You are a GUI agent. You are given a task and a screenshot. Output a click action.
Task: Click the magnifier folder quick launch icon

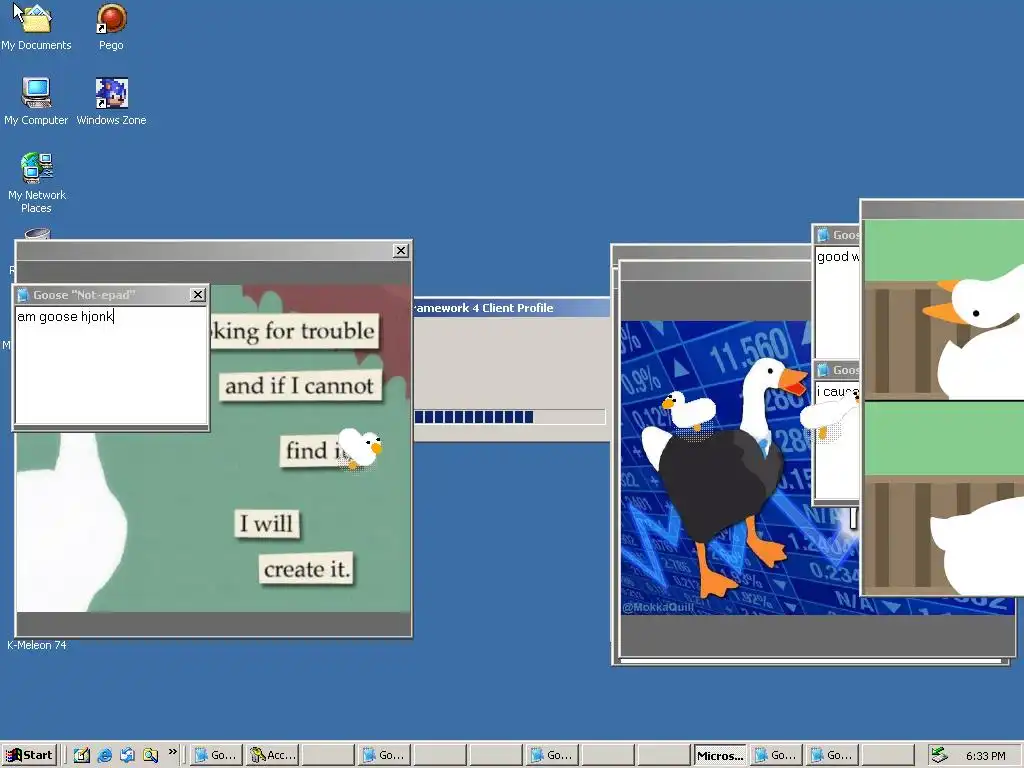click(x=150, y=755)
